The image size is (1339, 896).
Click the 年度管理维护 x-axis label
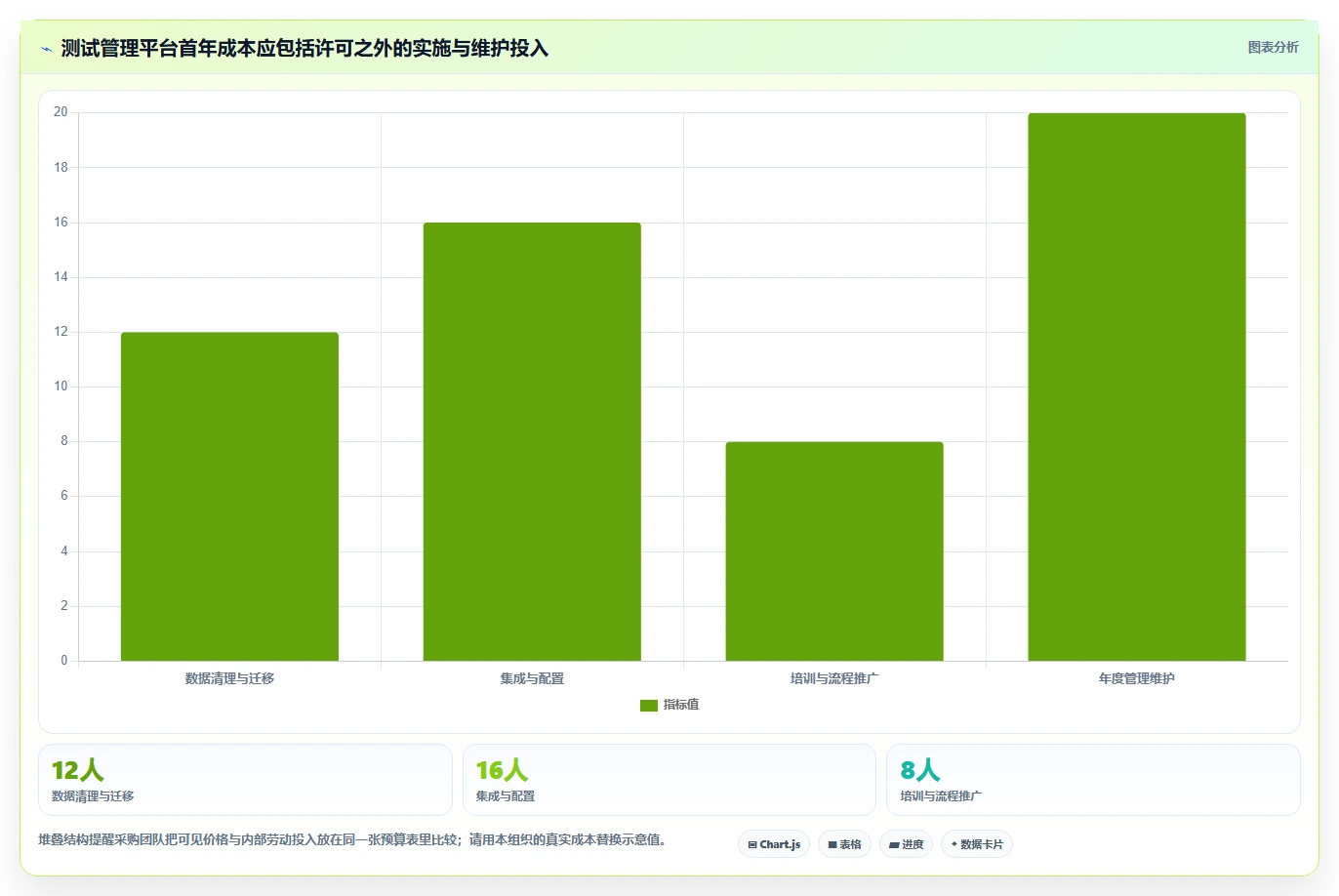tap(1137, 678)
